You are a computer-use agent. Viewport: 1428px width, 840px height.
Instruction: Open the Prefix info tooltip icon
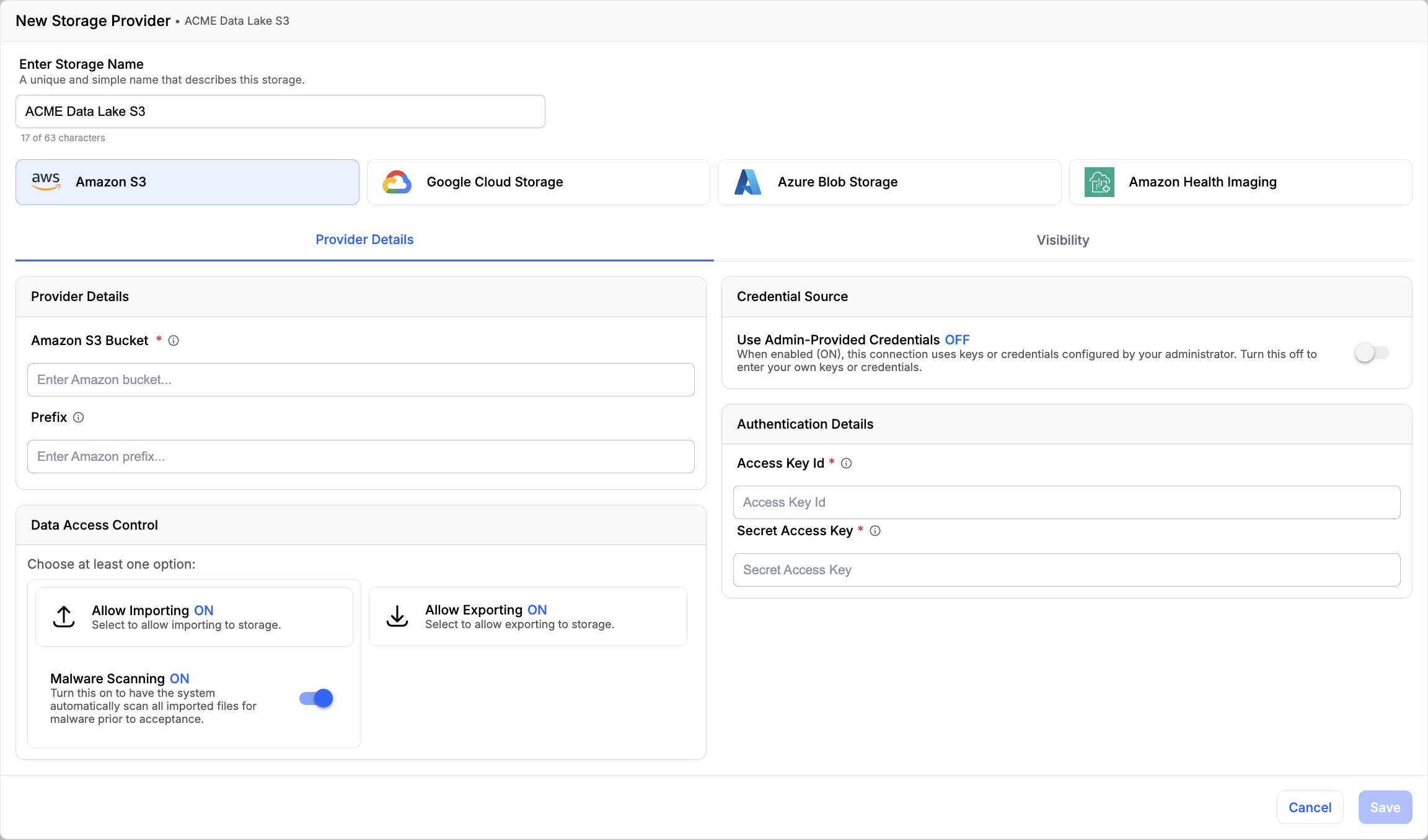78,418
